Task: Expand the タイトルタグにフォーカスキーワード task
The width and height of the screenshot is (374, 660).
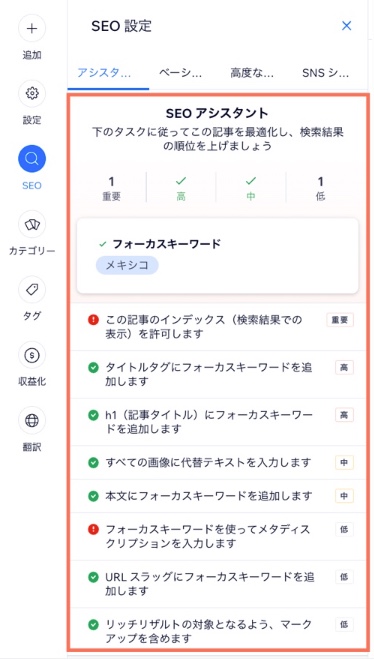Action: tap(218, 374)
